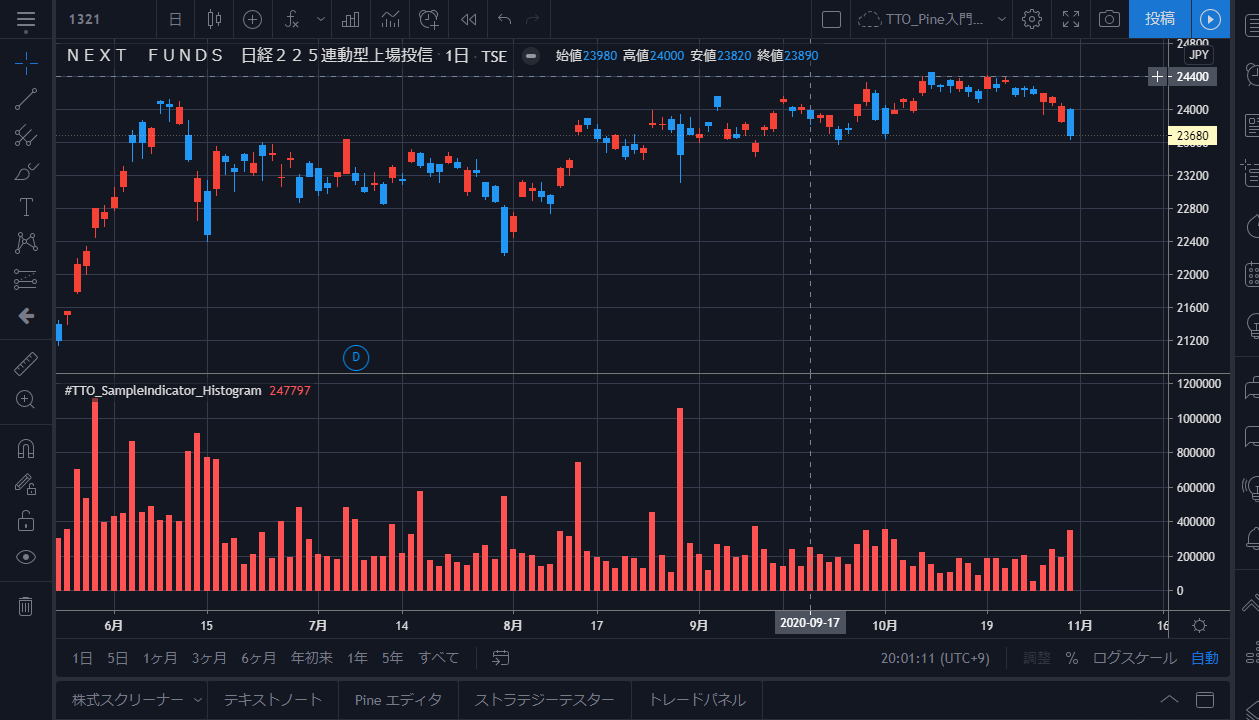
Task: Open the JPY currency selector
Action: (x=1199, y=55)
